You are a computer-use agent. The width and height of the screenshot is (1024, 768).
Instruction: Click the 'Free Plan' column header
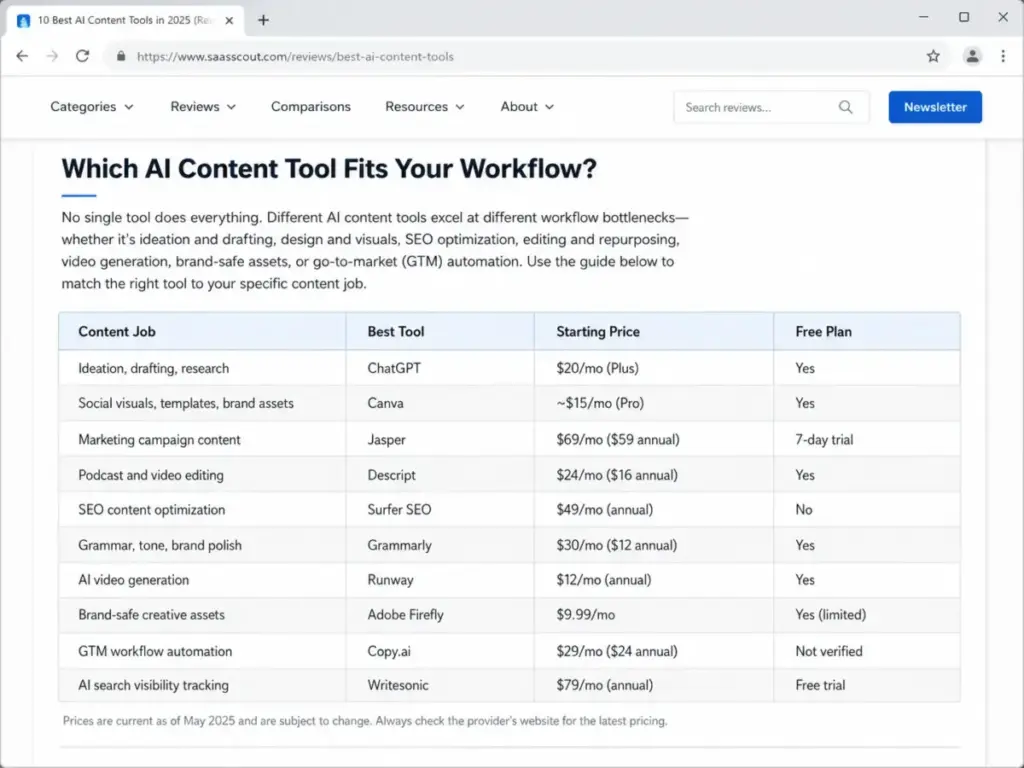867,331
